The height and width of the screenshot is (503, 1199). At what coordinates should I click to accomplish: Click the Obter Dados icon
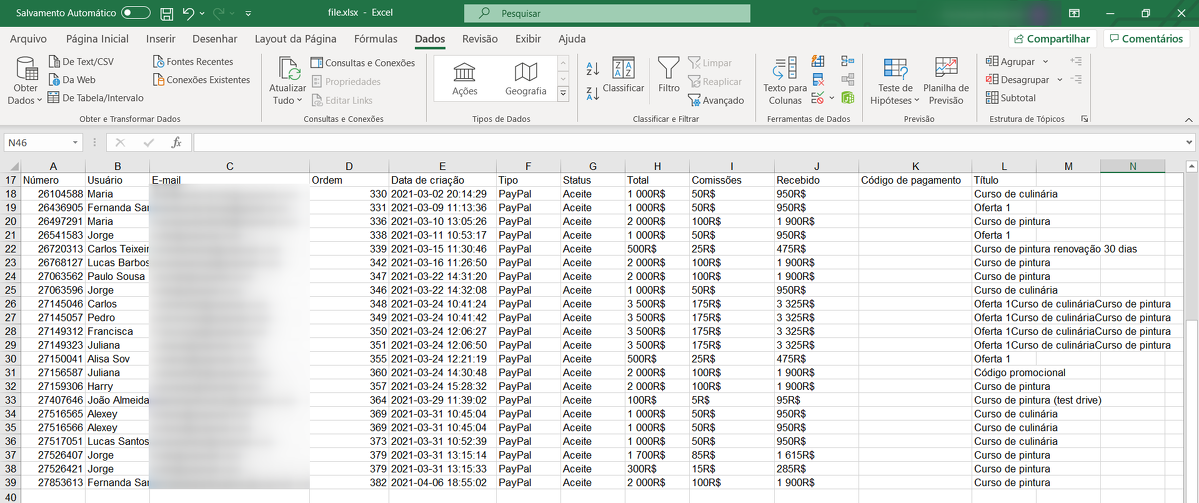[25, 70]
